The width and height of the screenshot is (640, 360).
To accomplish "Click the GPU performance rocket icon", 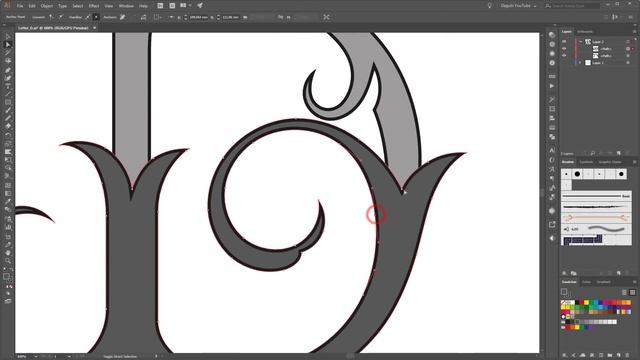I will 200,6.
